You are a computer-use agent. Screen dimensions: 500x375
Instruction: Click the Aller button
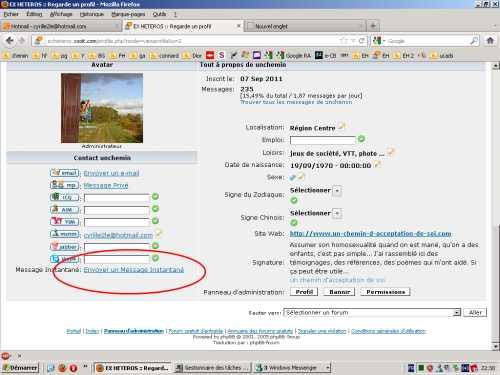(475, 312)
